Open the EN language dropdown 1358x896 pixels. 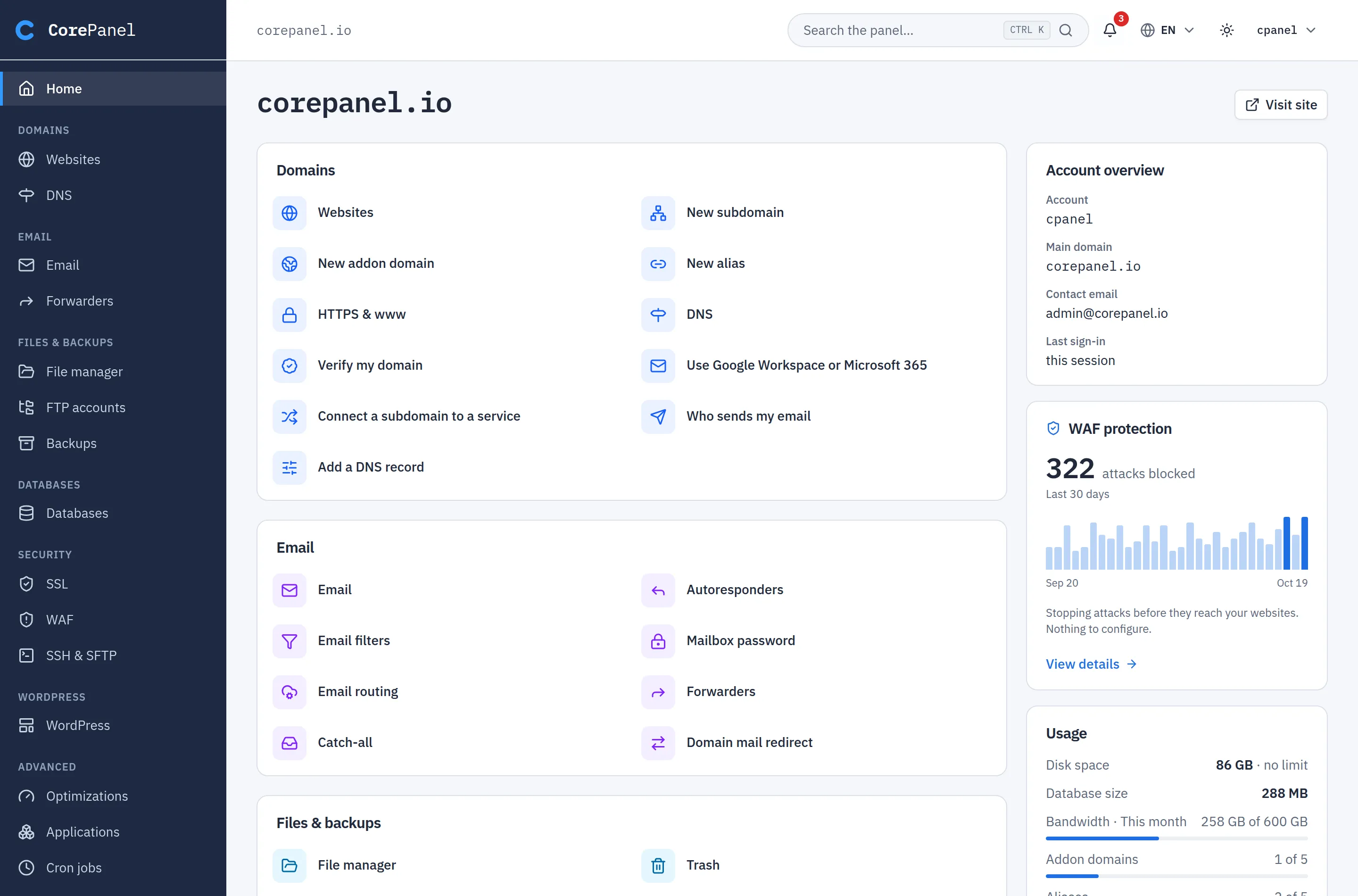(1167, 30)
